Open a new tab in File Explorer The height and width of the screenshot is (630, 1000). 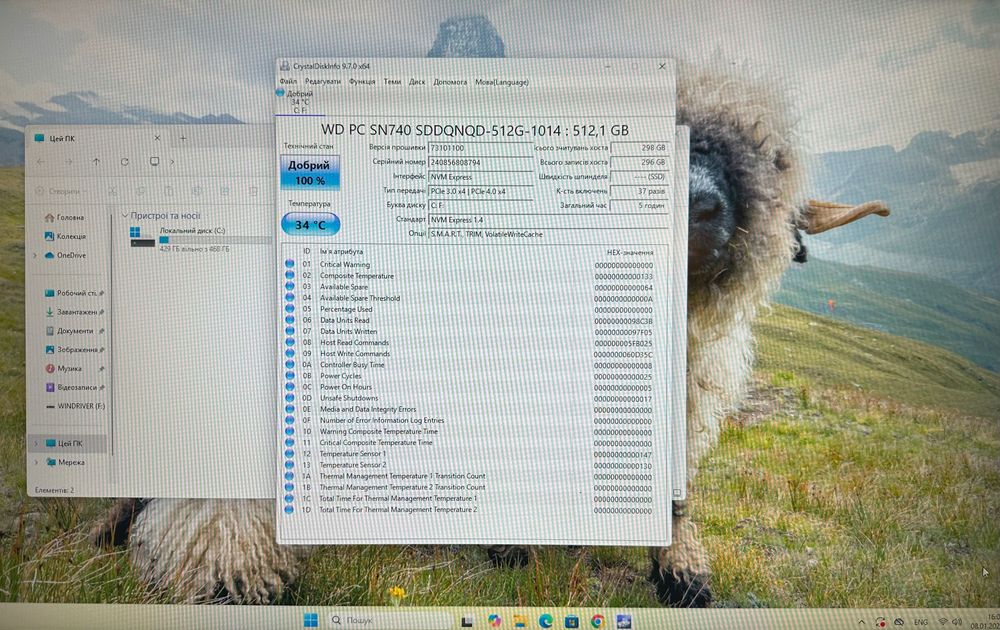click(183, 138)
